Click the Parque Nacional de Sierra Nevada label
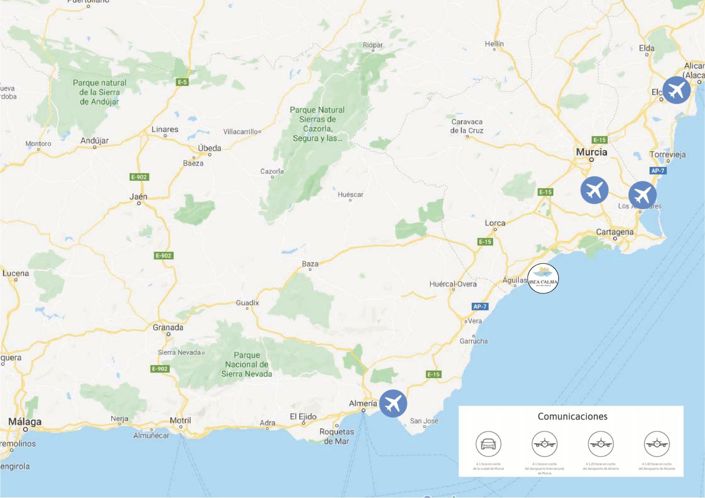The height and width of the screenshot is (498, 705). pos(247,364)
